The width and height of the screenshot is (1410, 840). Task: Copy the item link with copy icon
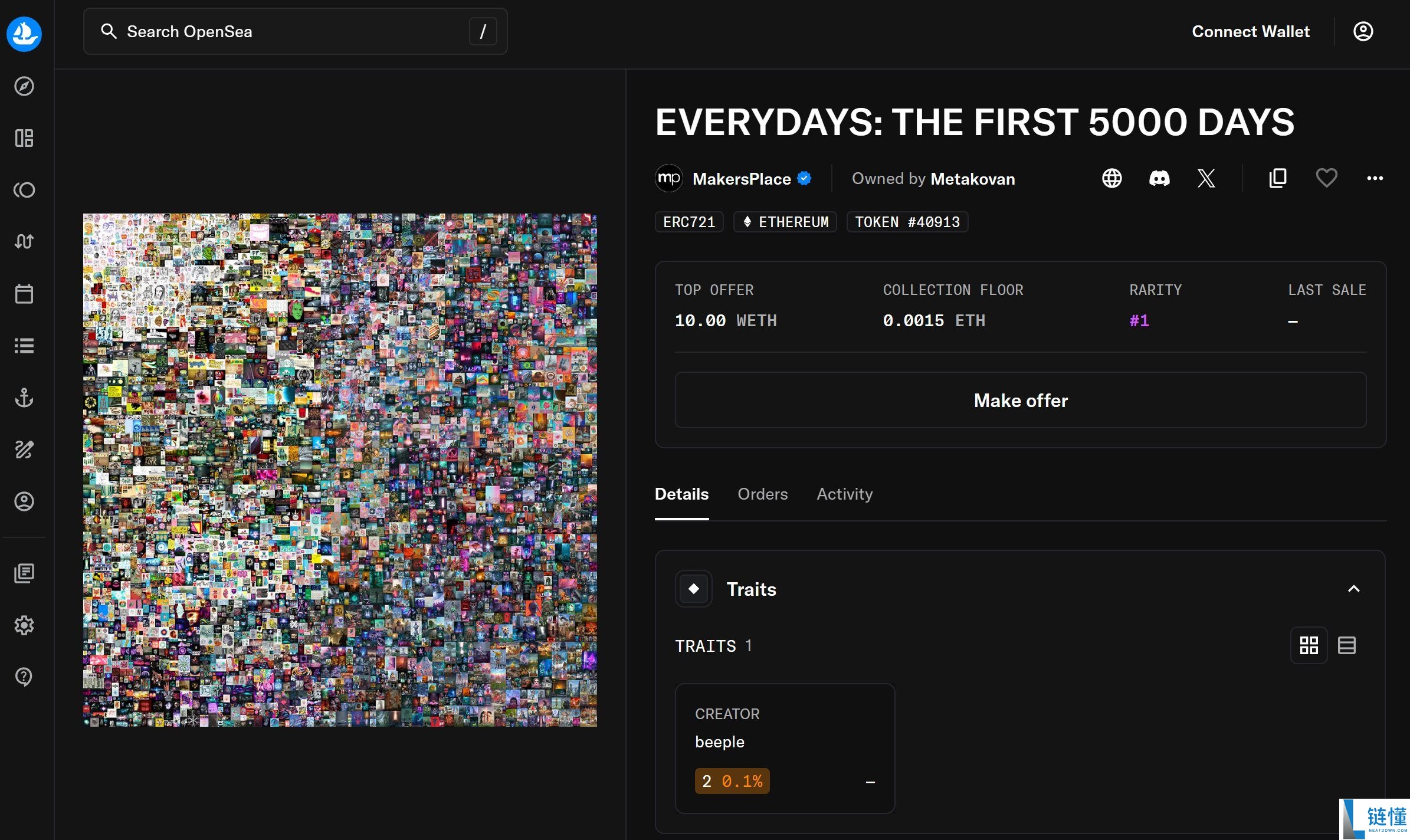click(x=1278, y=178)
